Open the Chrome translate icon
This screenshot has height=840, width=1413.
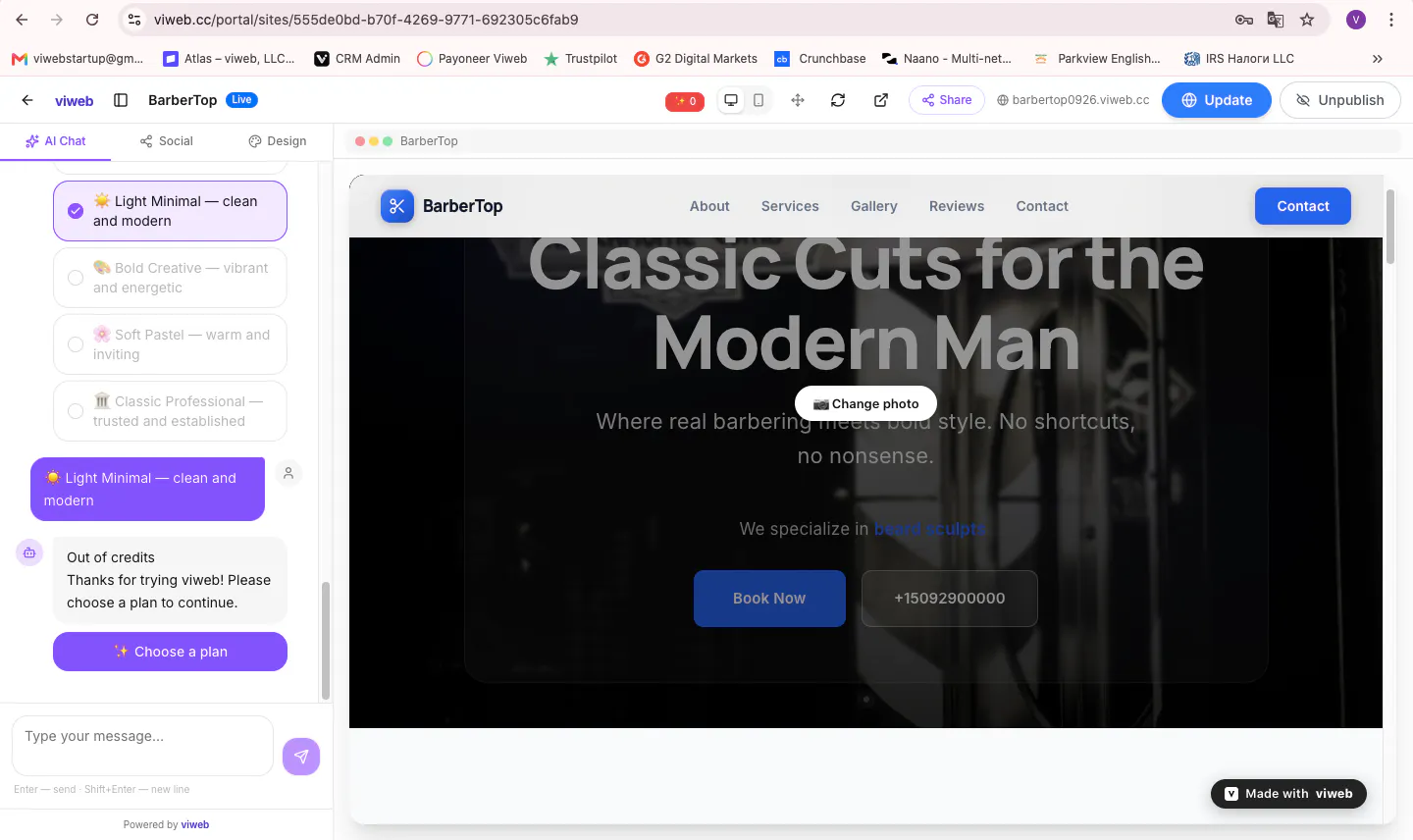coord(1276,20)
